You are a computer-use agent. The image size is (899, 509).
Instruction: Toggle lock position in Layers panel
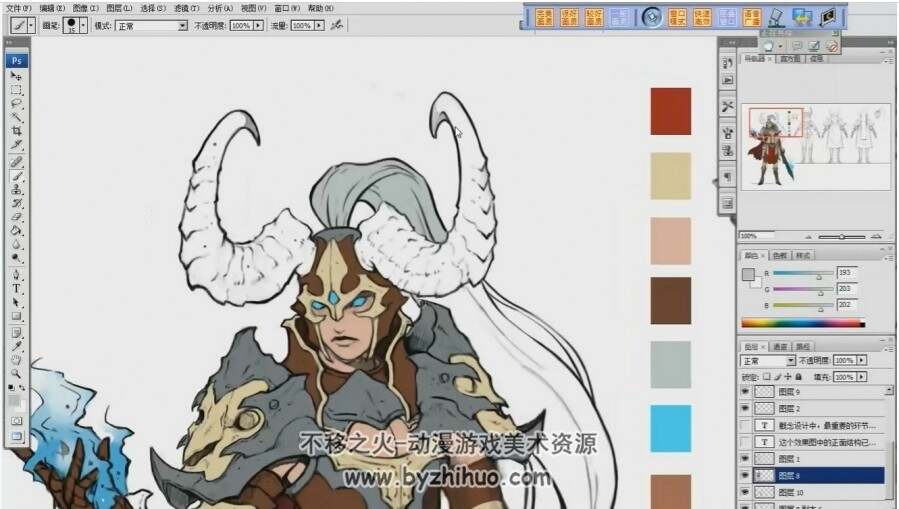tap(788, 377)
